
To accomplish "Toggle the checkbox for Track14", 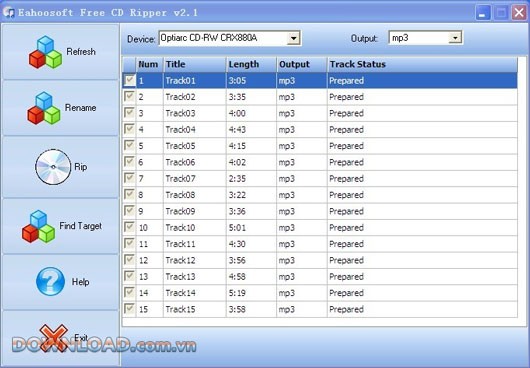I will [x=129, y=292].
